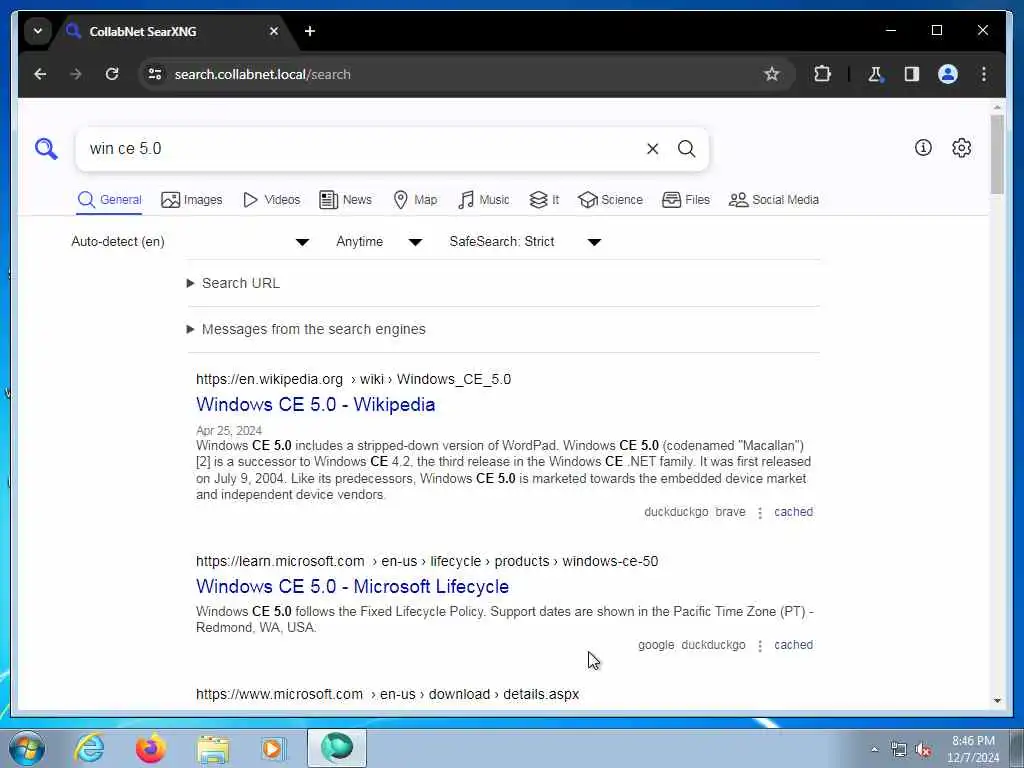The width and height of the screenshot is (1024, 768).
Task: Go back using browser back arrow
Action: (x=40, y=74)
